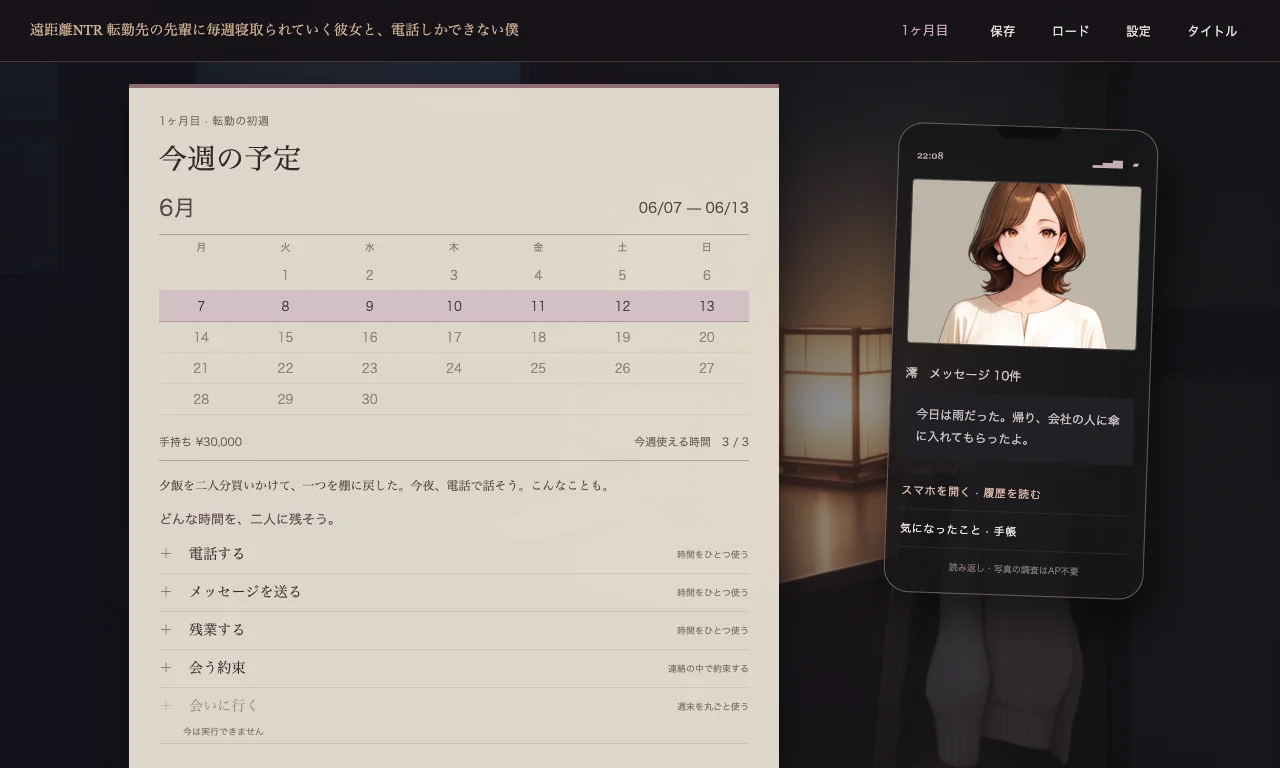Click the 22:08 clock on the phone
Viewport: 1280px width, 768px height.
[x=930, y=156]
